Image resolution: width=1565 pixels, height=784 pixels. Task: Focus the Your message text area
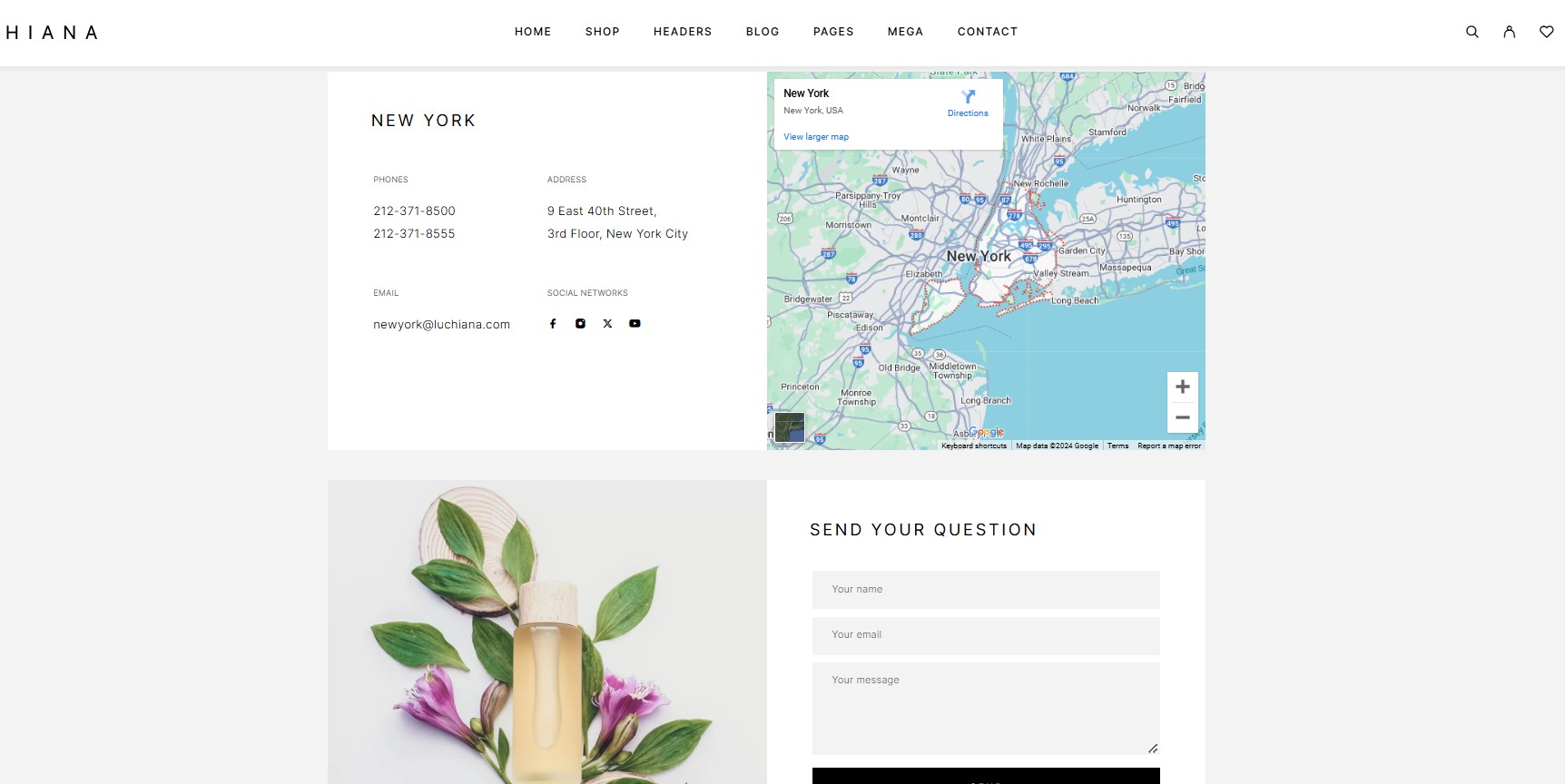click(x=986, y=709)
